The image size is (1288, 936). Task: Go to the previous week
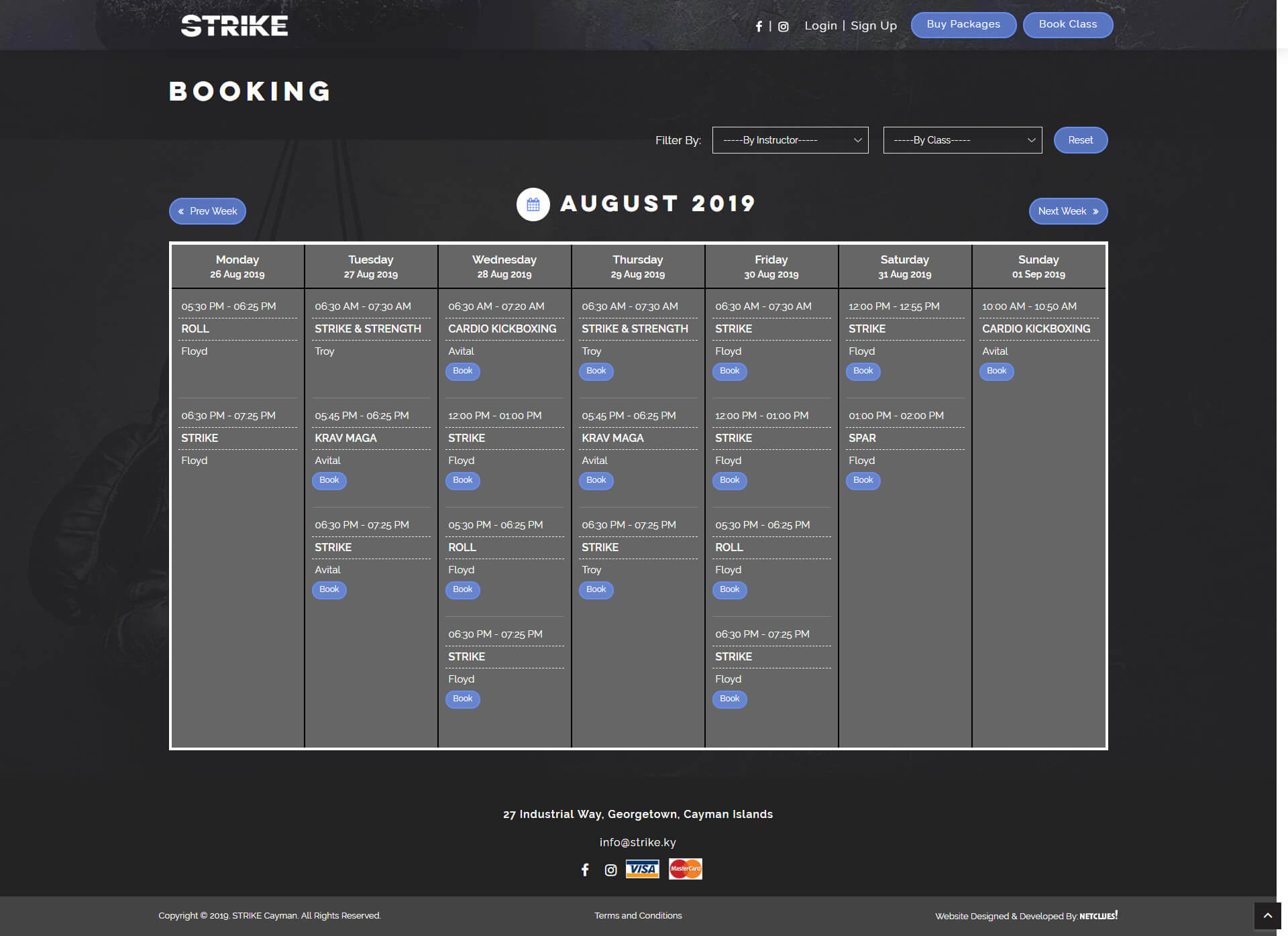[207, 211]
